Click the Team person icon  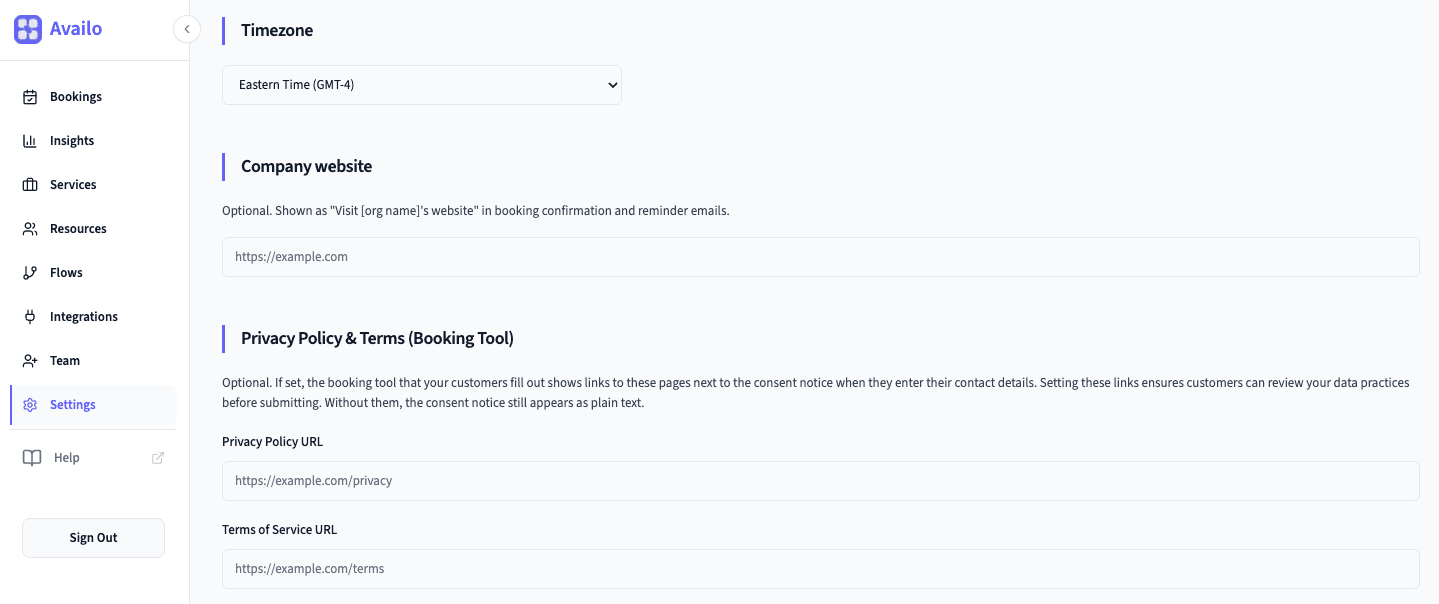[30, 360]
